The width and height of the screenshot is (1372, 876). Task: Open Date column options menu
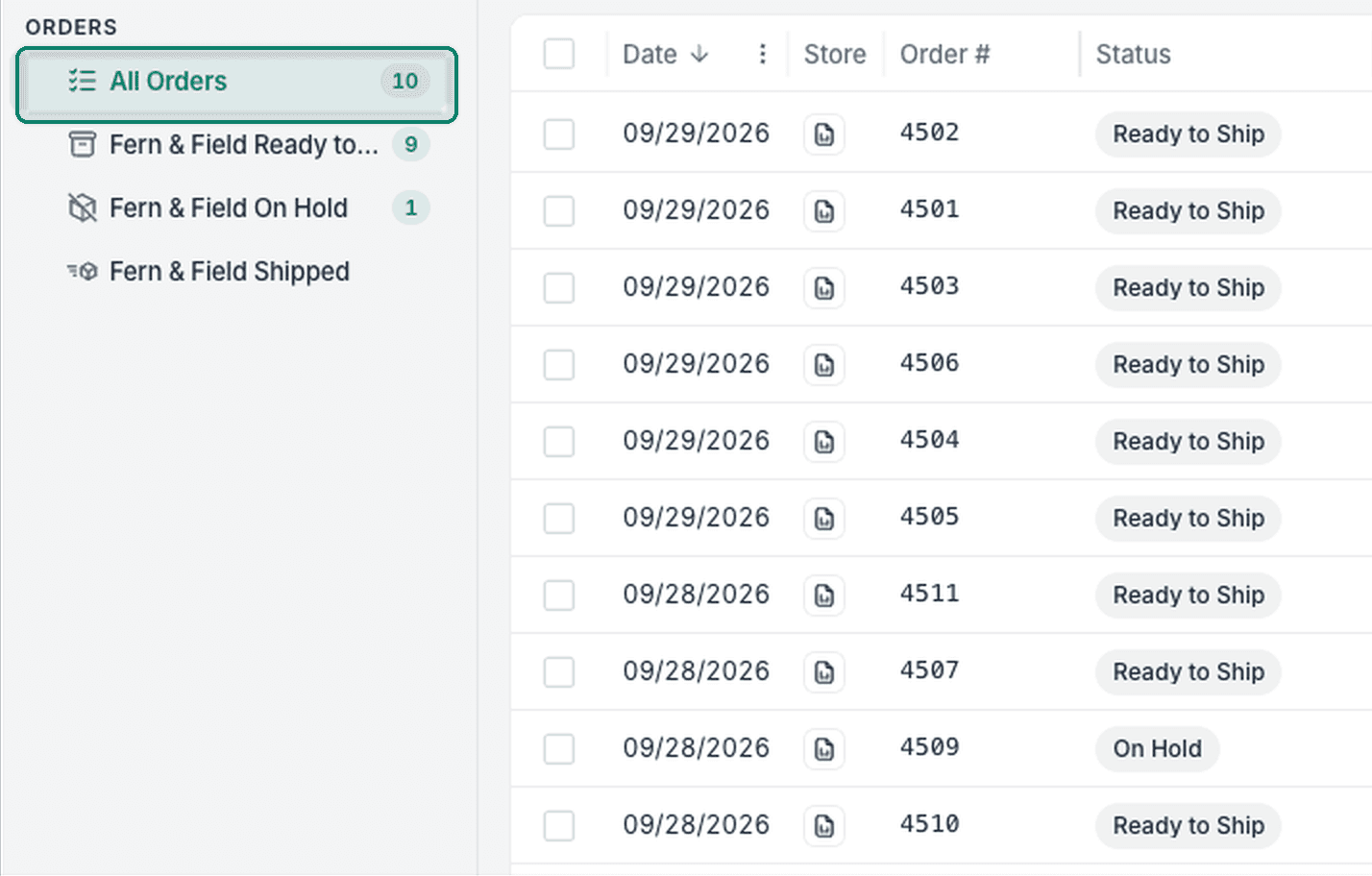762,54
